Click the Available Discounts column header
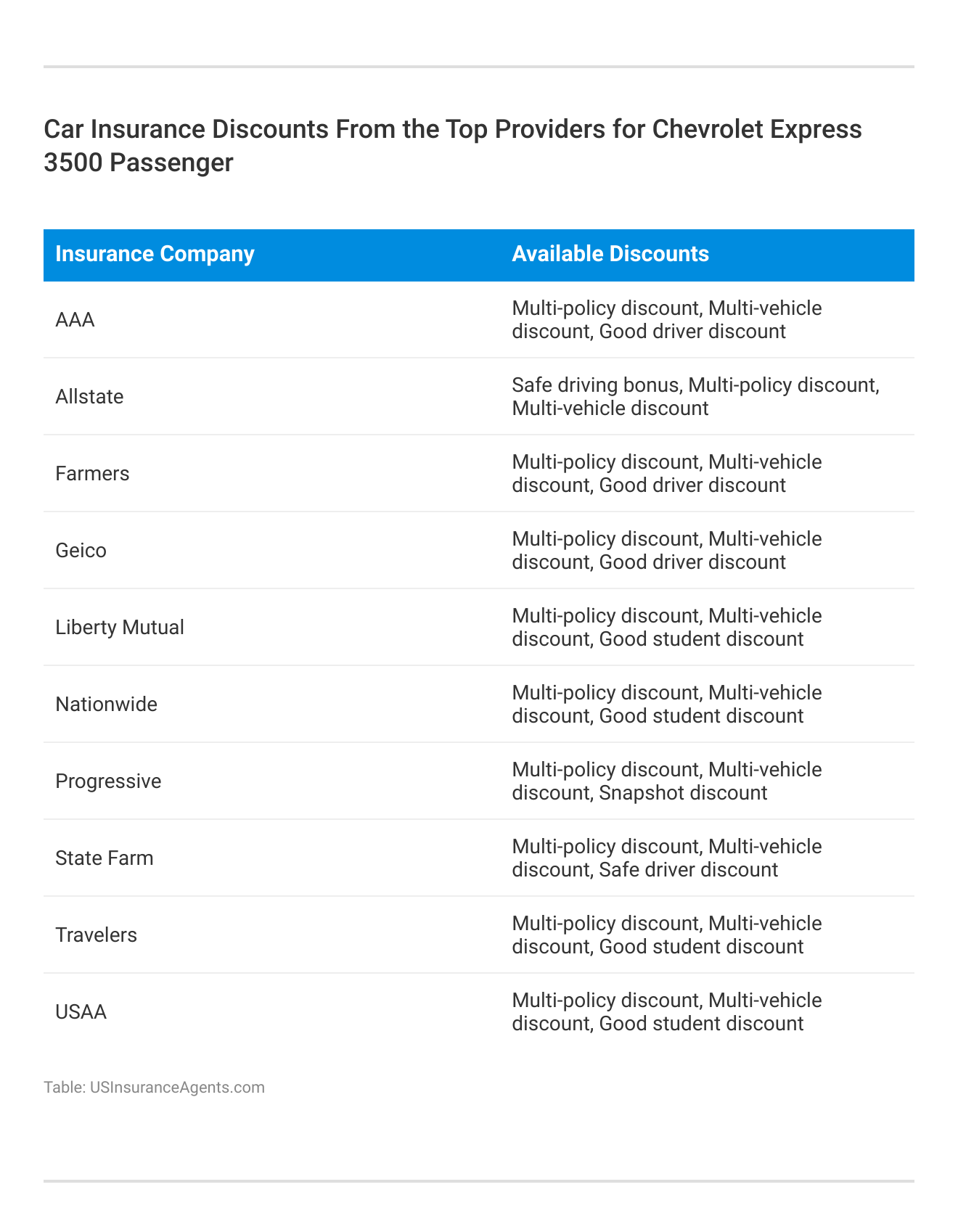This screenshot has height=1232, width=958. point(610,254)
